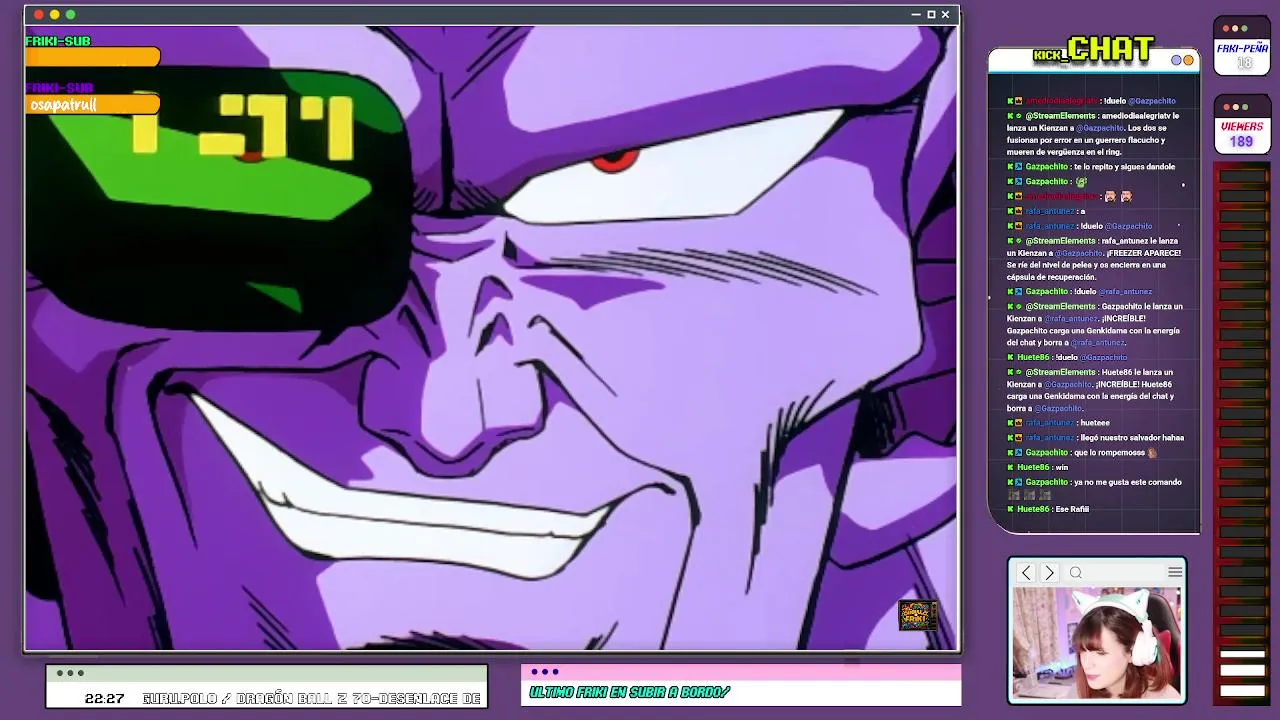1280x720 pixels.
Task: Click the top FRIKI-SUB orange progress bar
Action: pyautogui.click(x=92, y=57)
